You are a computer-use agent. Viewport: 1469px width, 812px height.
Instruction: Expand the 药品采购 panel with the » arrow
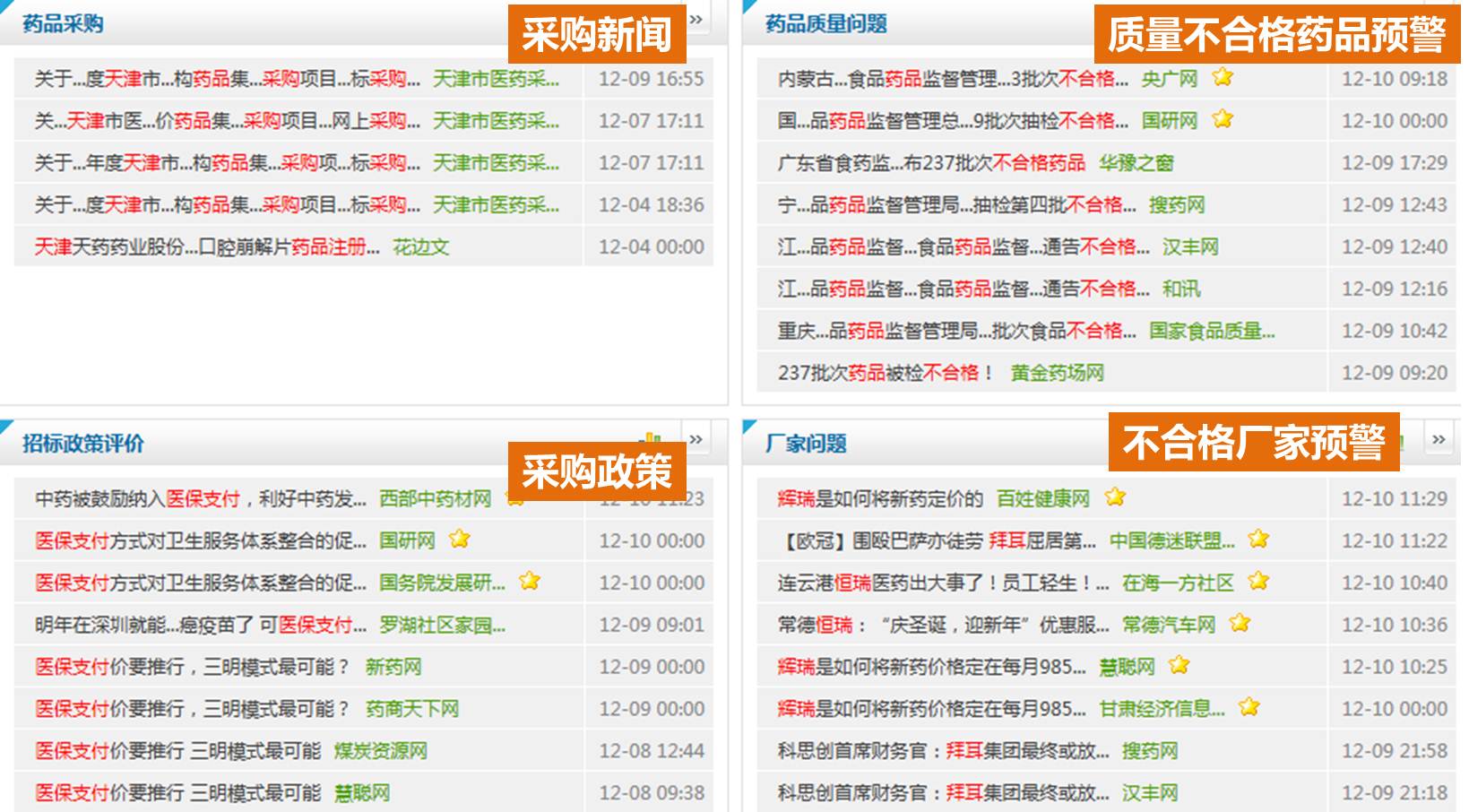pos(696,20)
